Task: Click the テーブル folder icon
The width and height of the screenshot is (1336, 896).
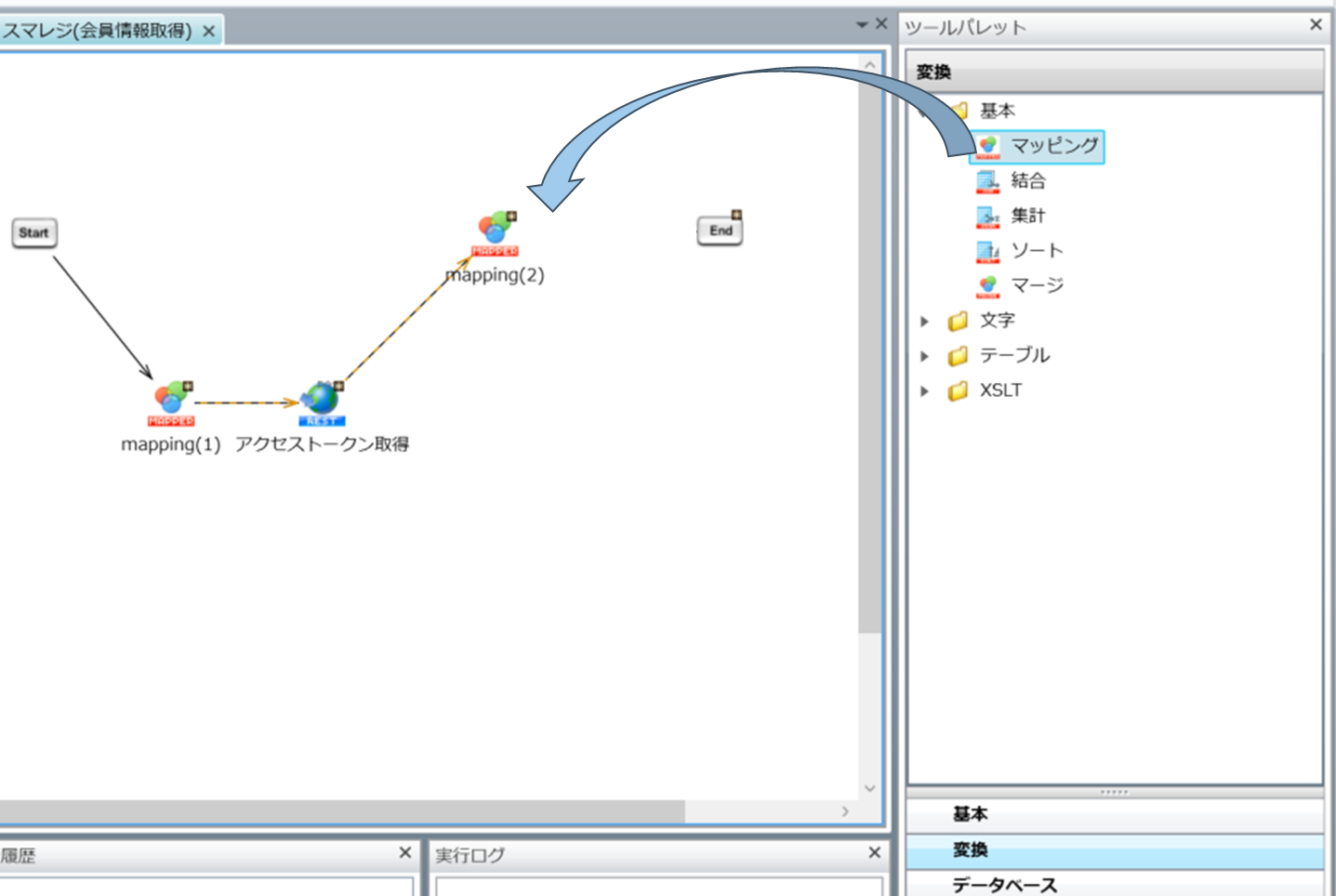Action: click(958, 356)
